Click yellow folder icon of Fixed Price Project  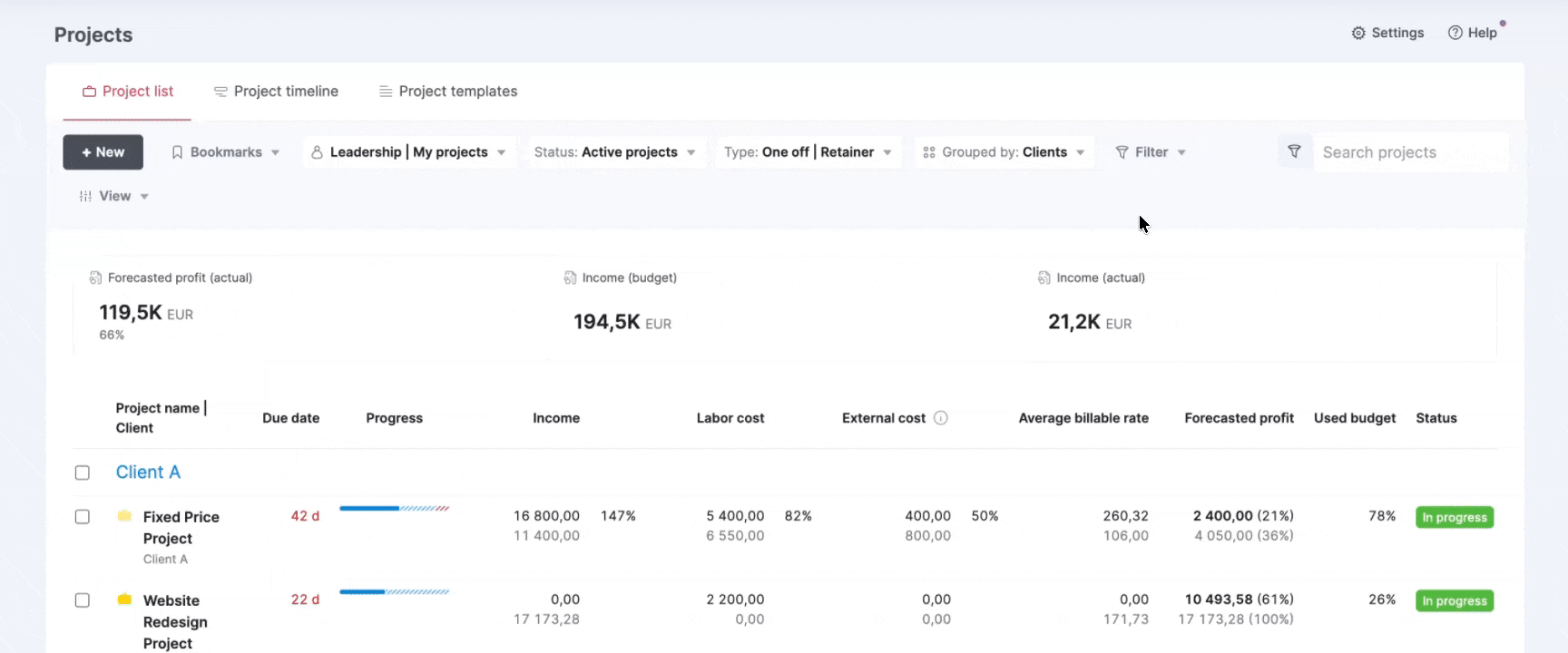[124, 516]
